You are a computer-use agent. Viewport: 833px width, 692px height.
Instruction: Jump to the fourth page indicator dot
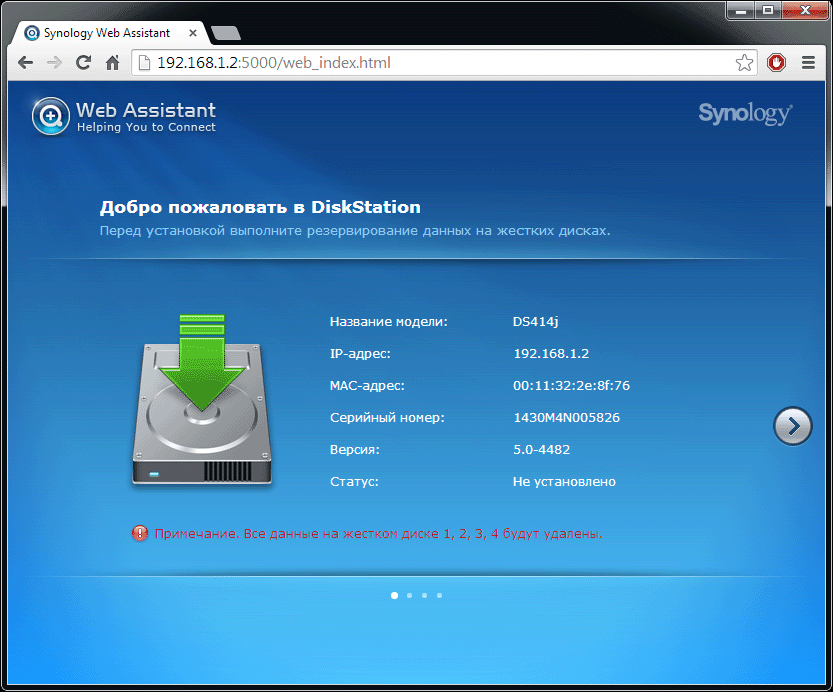439,595
